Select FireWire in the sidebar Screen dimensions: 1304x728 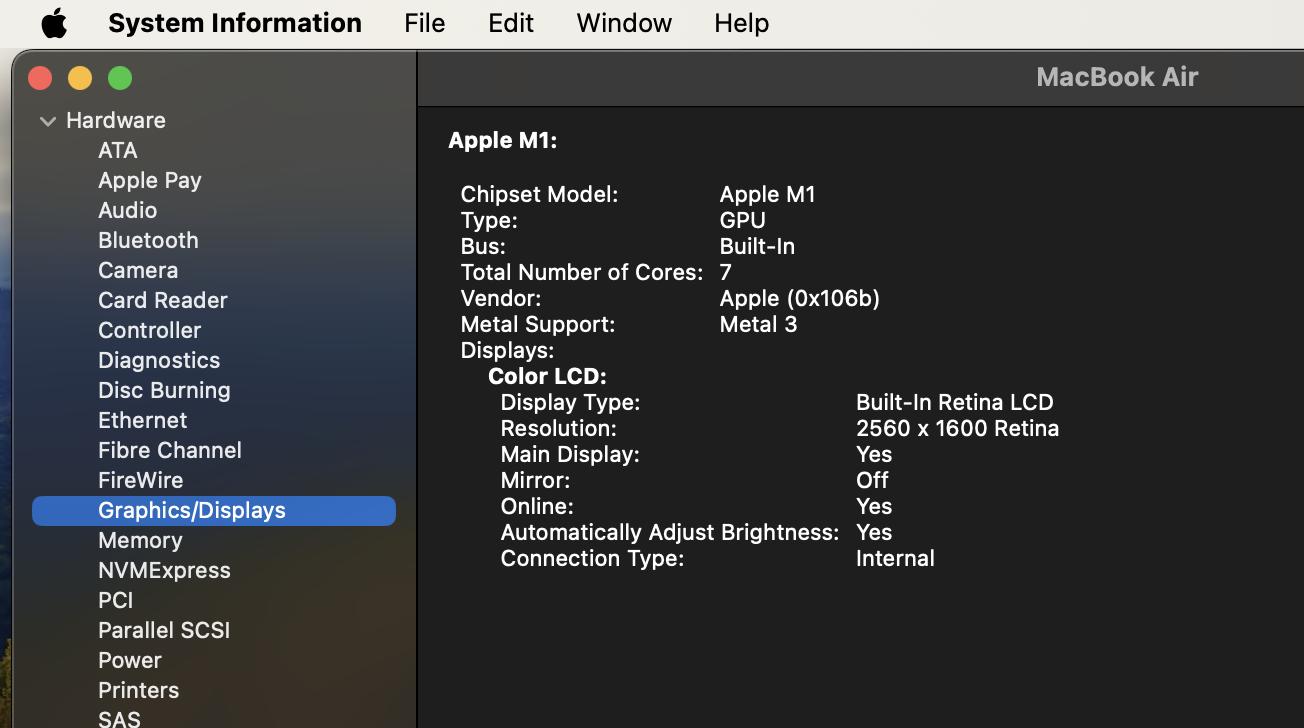click(140, 480)
